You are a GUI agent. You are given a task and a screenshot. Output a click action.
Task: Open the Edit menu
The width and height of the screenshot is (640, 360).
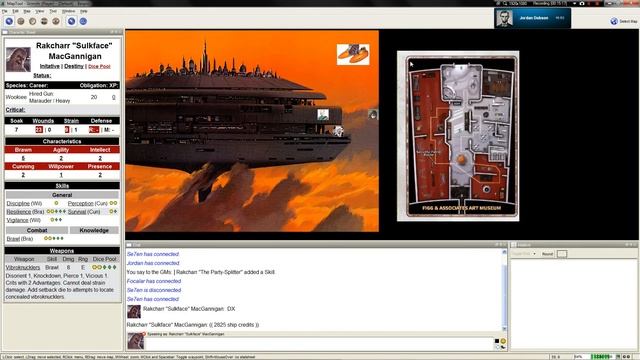[x=16, y=11]
